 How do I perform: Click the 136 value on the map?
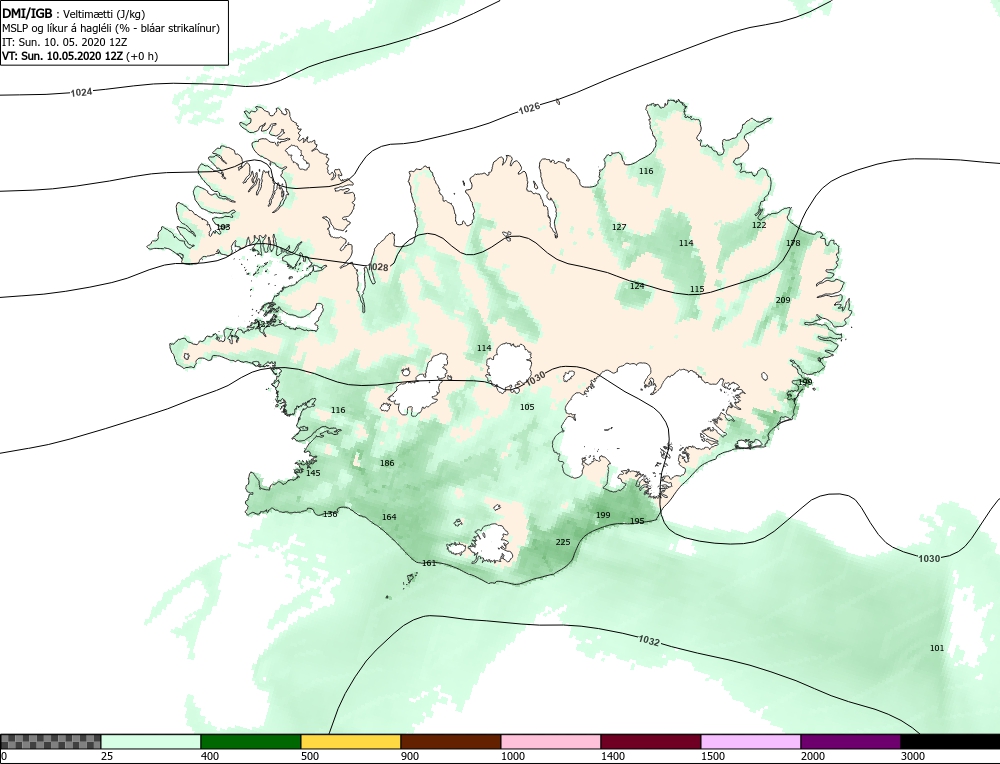click(x=330, y=514)
